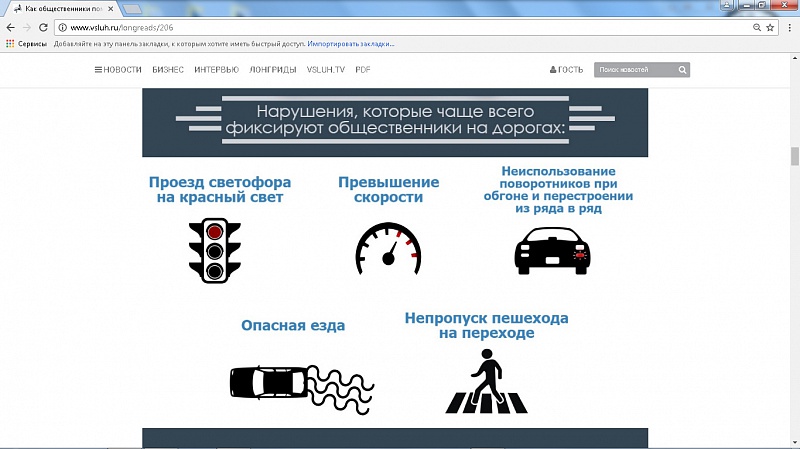800x449 pixels.
Task: Open Chrome menu with three dots
Action: (789, 27)
